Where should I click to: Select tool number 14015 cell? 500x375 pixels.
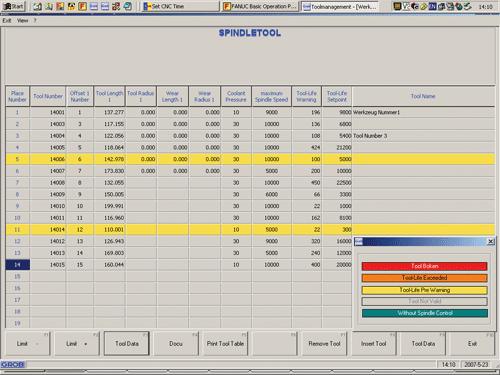[48, 265]
